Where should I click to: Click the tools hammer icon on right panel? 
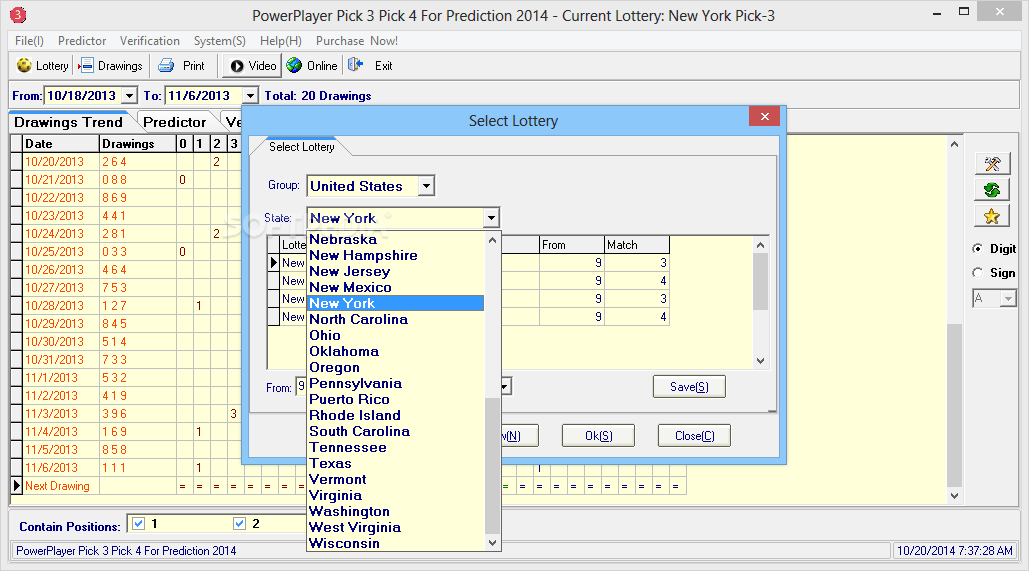[992, 163]
